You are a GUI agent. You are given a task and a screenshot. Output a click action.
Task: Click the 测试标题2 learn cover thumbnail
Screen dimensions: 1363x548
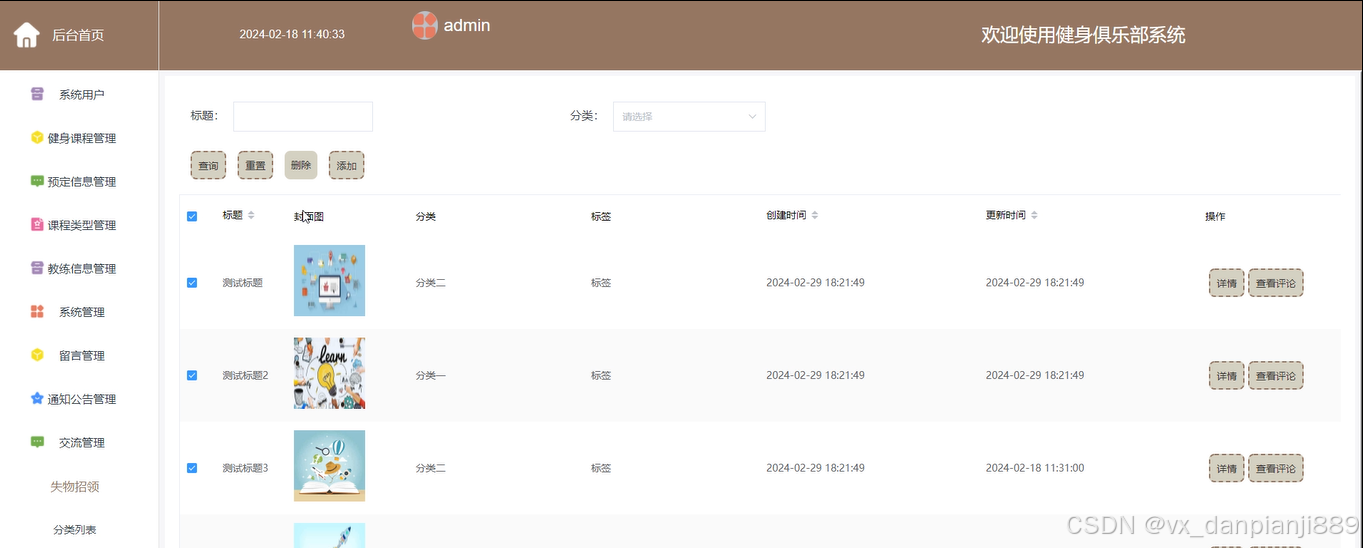(329, 373)
